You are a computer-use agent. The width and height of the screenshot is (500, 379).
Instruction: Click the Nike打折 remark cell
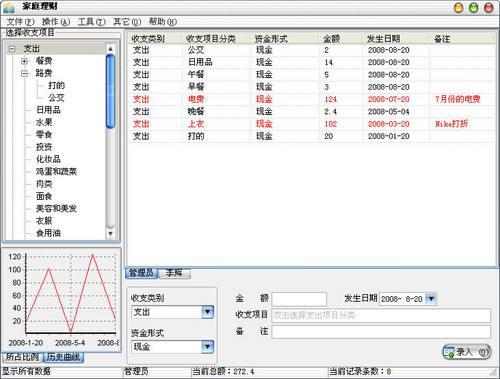coord(451,124)
